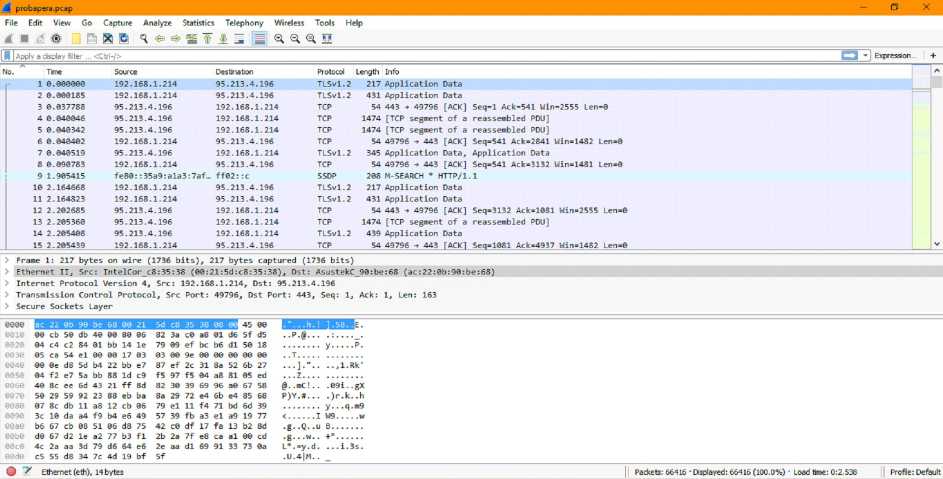This screenshot has height=479, width=943.
Task: Click the Stop capture square icon
Action: (x=25, y=39)
